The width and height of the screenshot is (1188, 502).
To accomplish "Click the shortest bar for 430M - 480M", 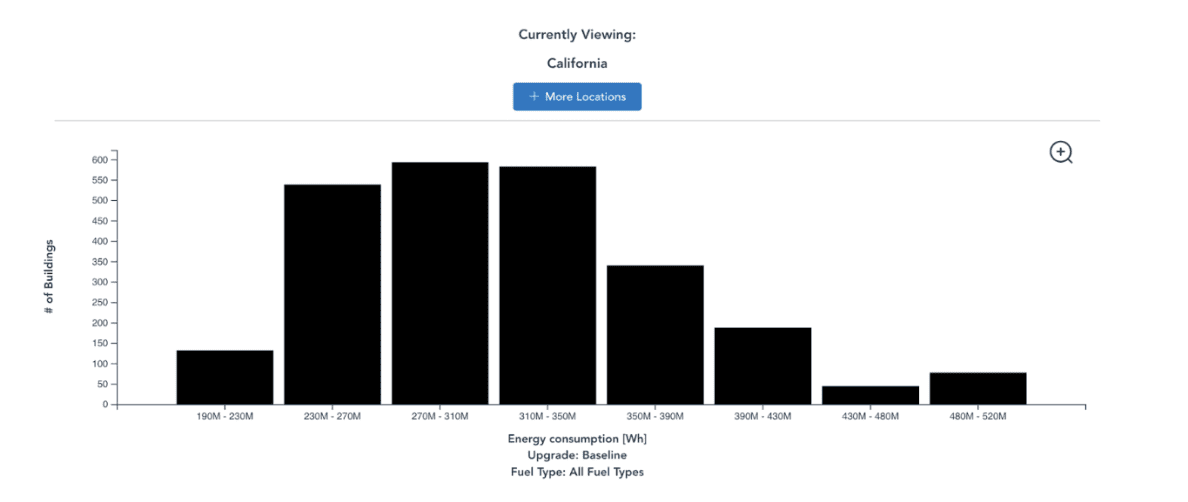I will pyautogui.click(x=870, y=395).
